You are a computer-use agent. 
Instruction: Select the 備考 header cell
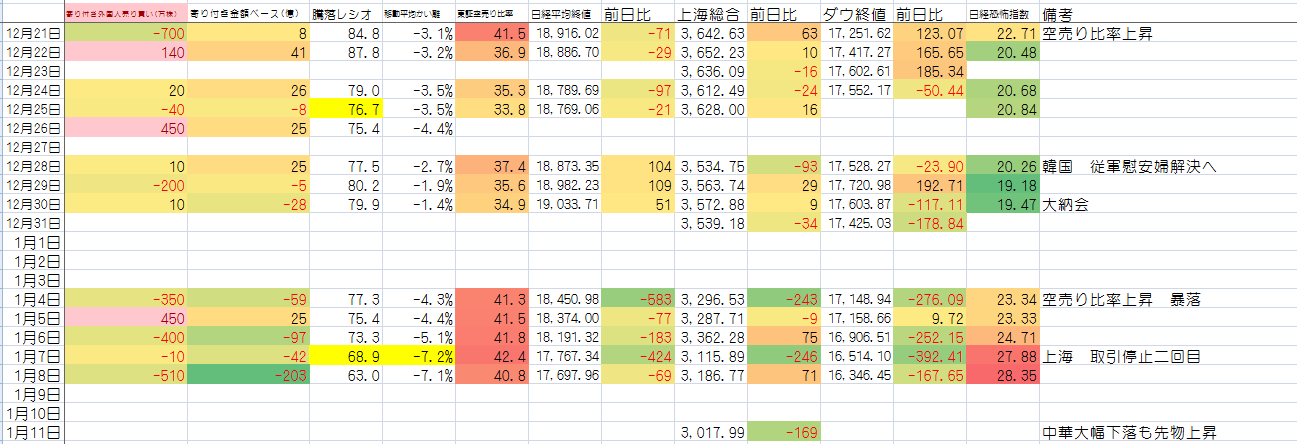[1061, 15]
